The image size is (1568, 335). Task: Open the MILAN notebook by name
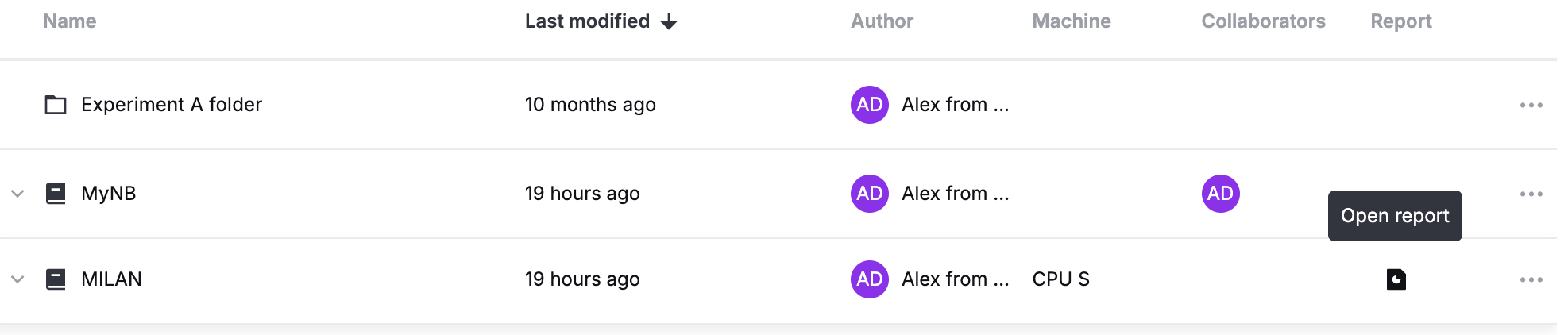point(111,279)
